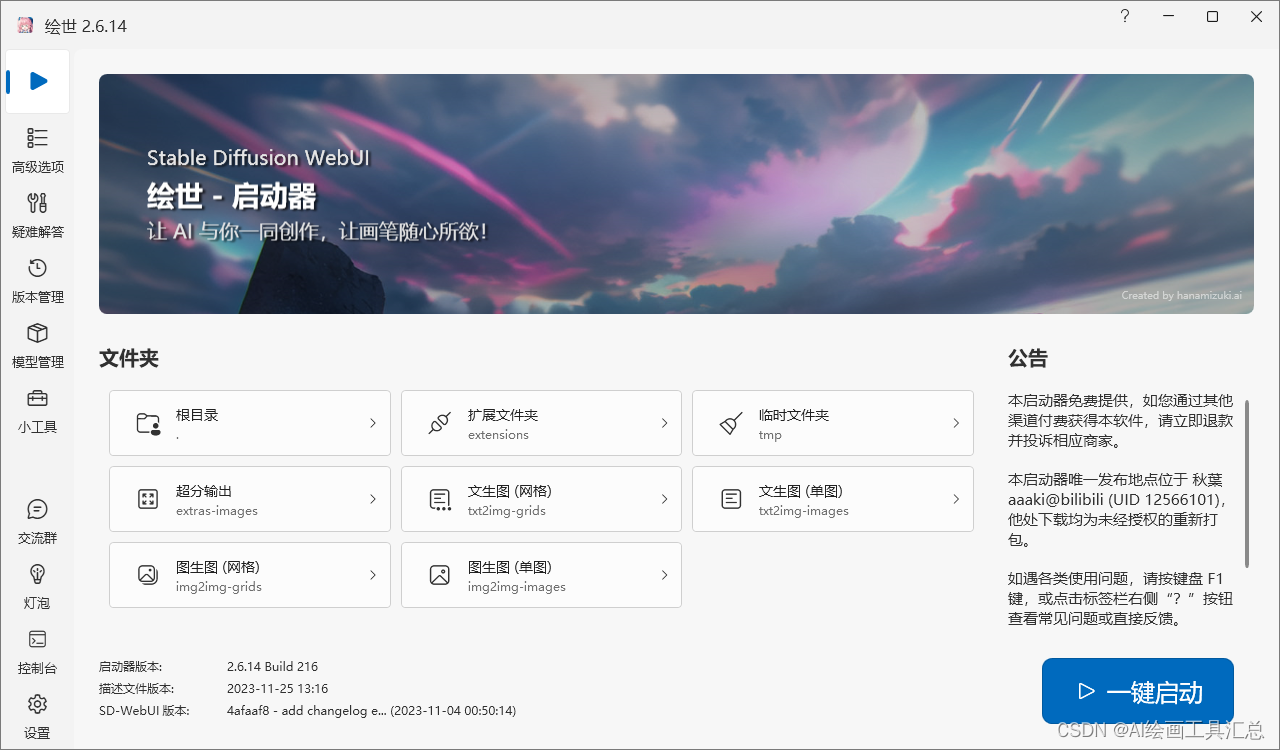Image resolution: width=1280 pixels, height=750 pixels.
Task: Open img2img-grids folder
Action: [250, 575]
